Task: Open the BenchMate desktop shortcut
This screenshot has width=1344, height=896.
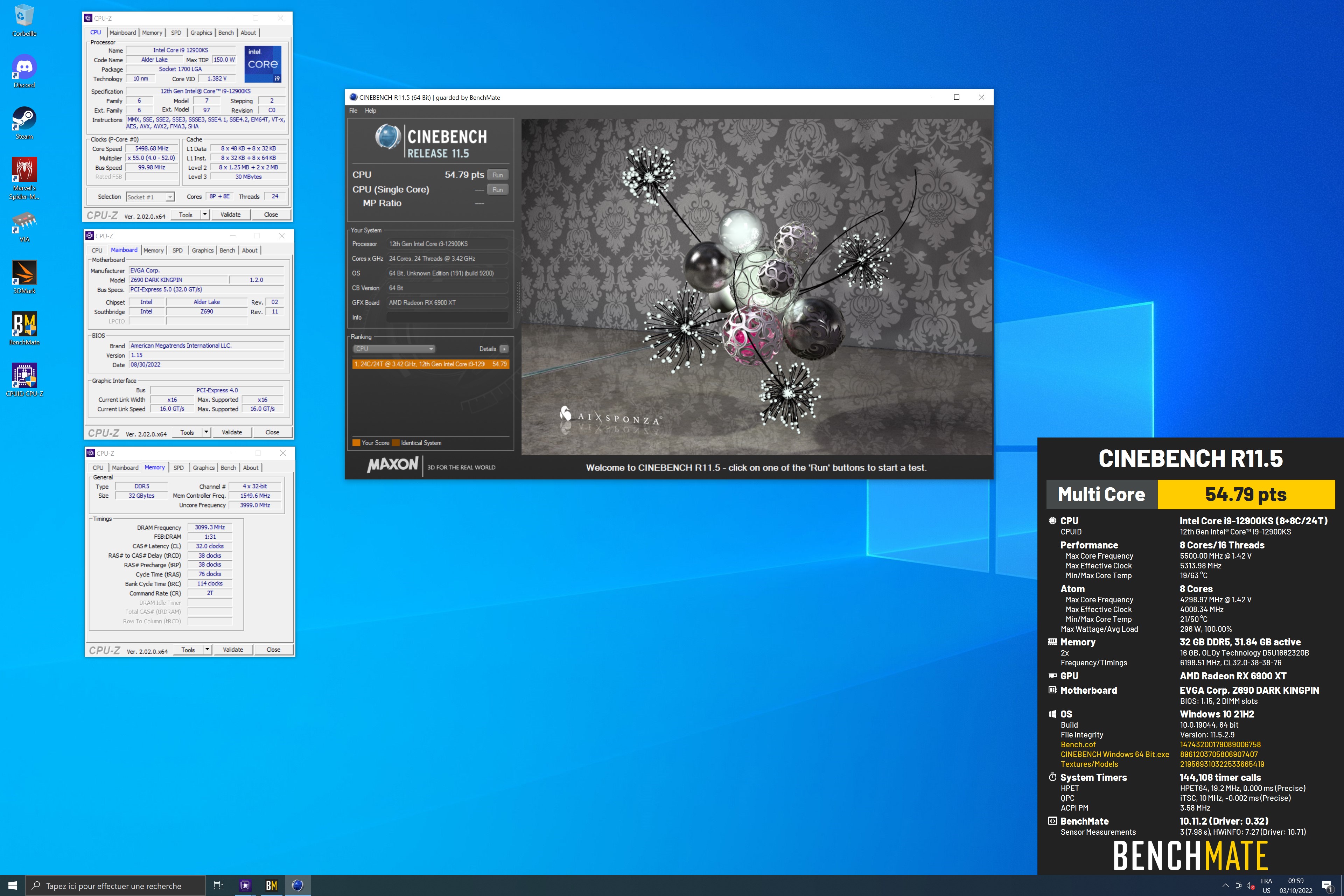Action: 24,329
